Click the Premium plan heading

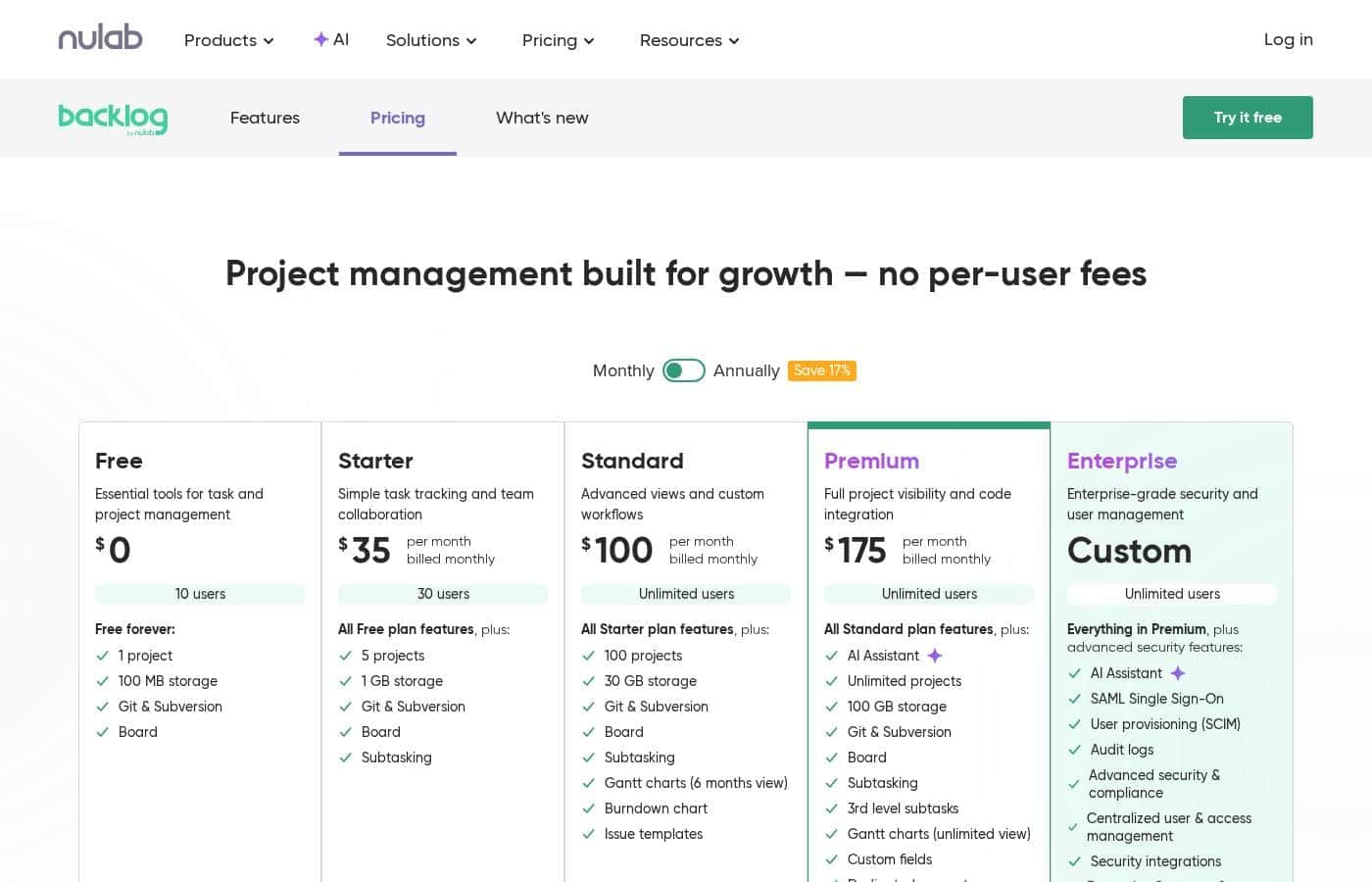pyautogui.click(x=871, y=461)
